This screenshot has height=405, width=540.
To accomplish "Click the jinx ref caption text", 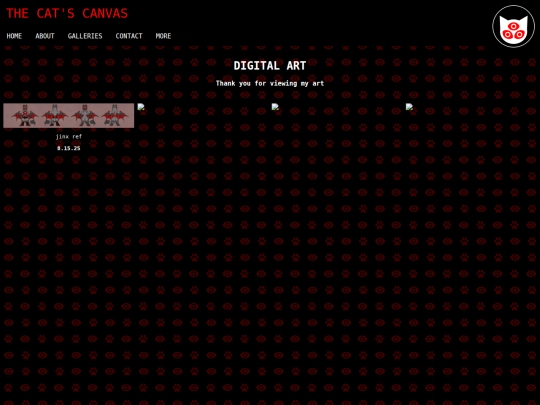I will (x=69, y=136).
